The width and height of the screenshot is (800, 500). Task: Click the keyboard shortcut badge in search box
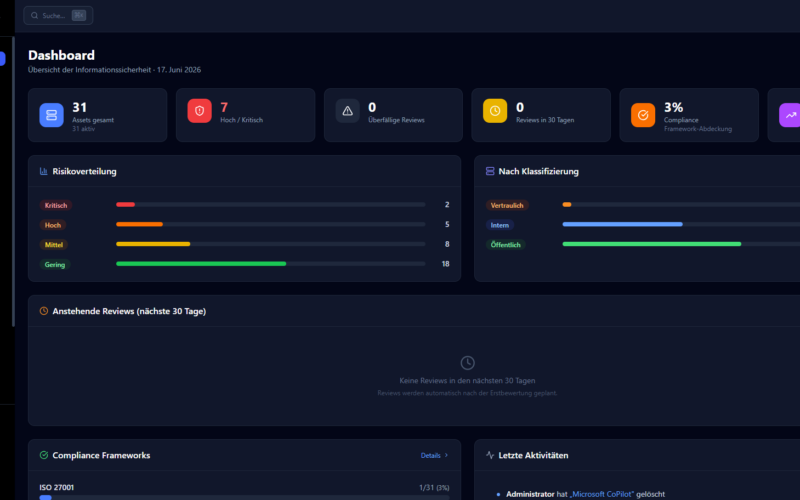(x=79, y=15)
